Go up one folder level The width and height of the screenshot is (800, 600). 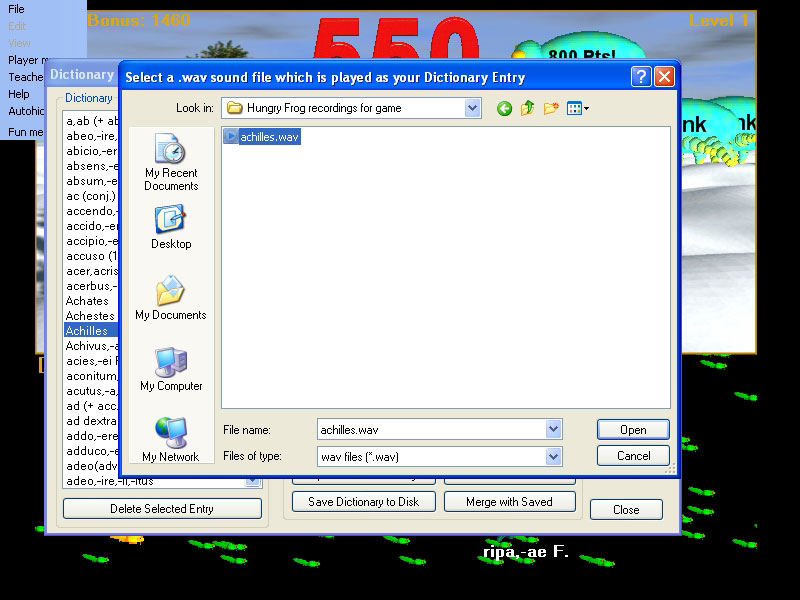point(527,108)
